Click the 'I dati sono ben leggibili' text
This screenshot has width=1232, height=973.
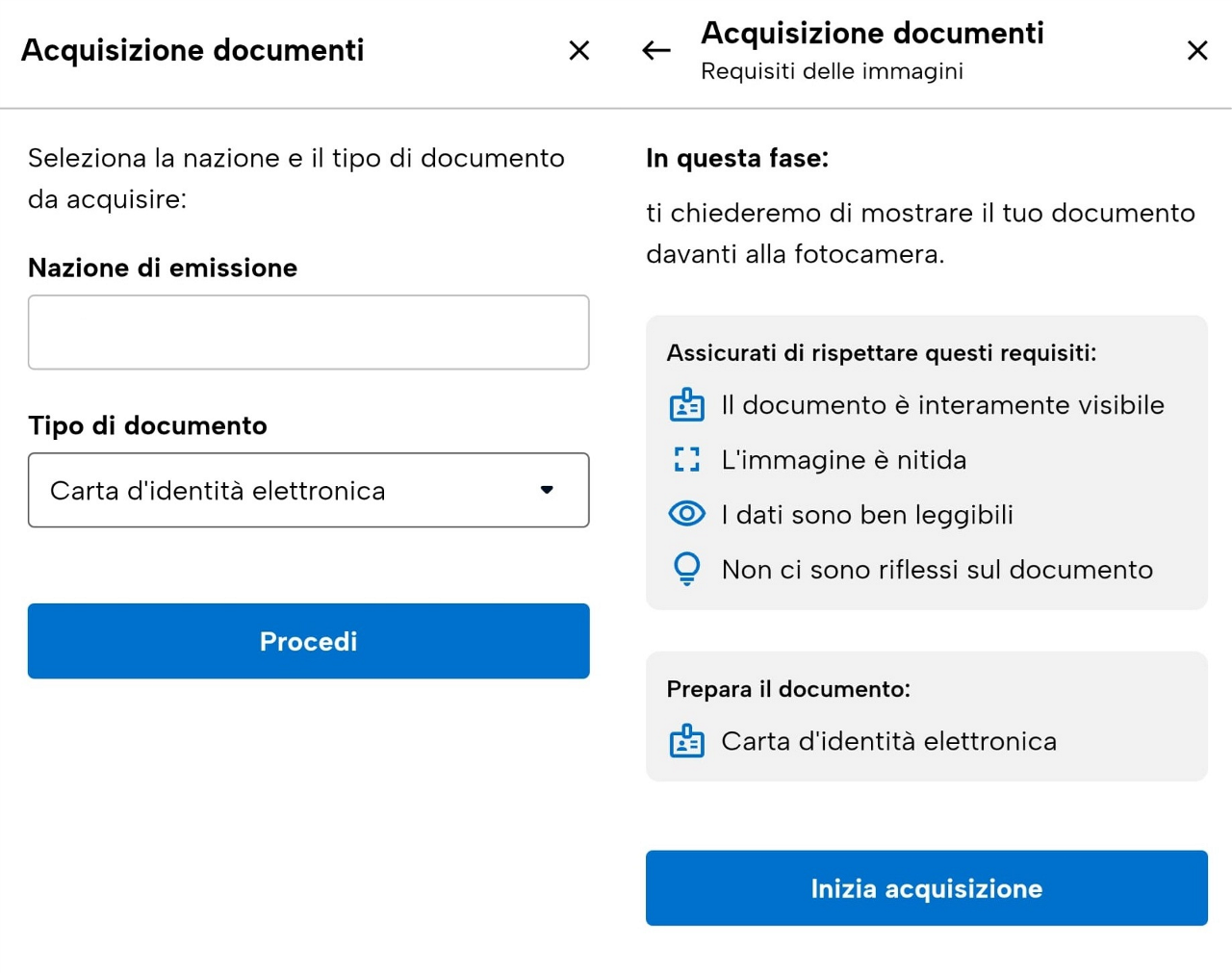coord(867,515)
